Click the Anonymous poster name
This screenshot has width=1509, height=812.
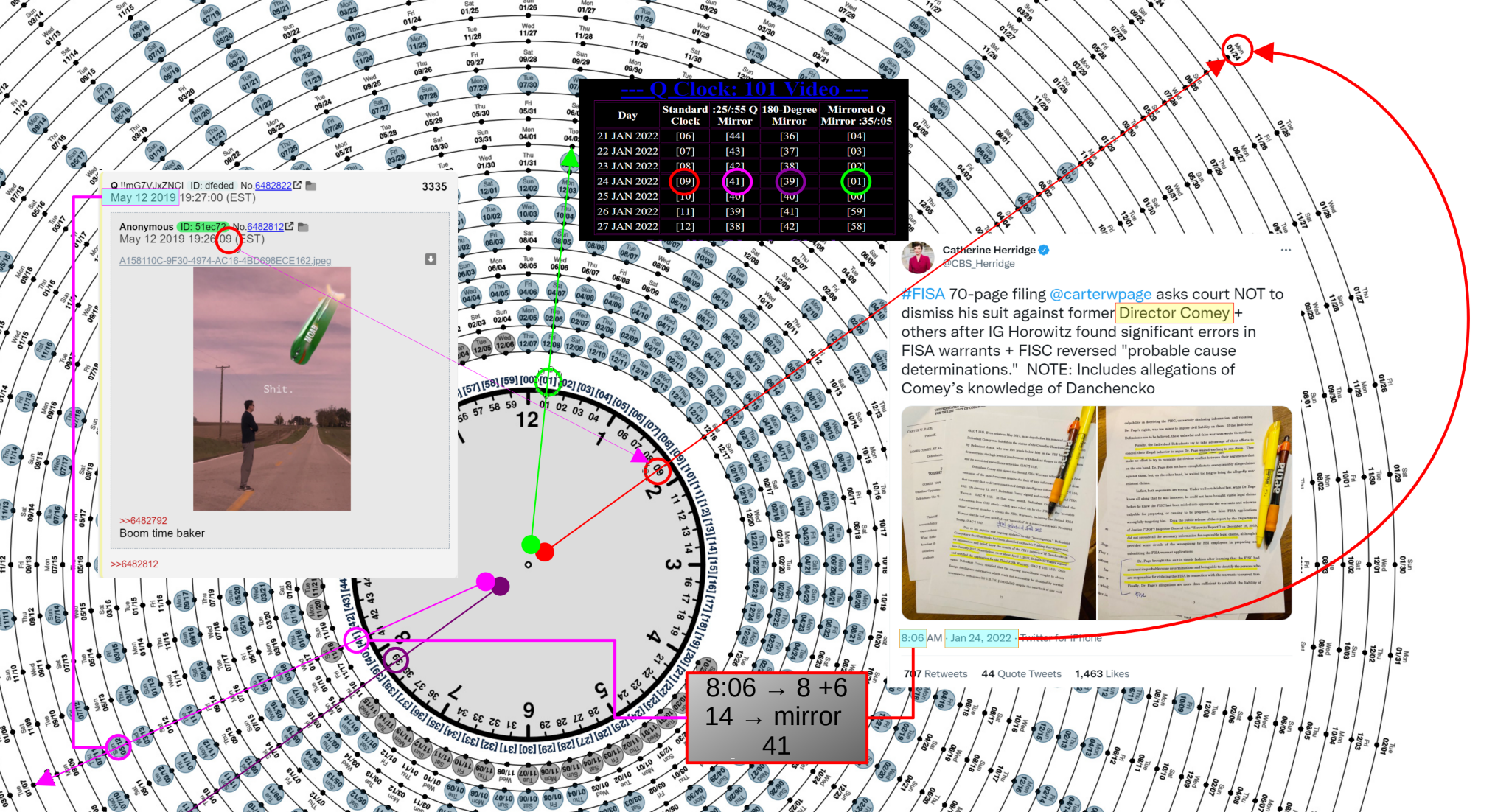click(x=146, y=227)
